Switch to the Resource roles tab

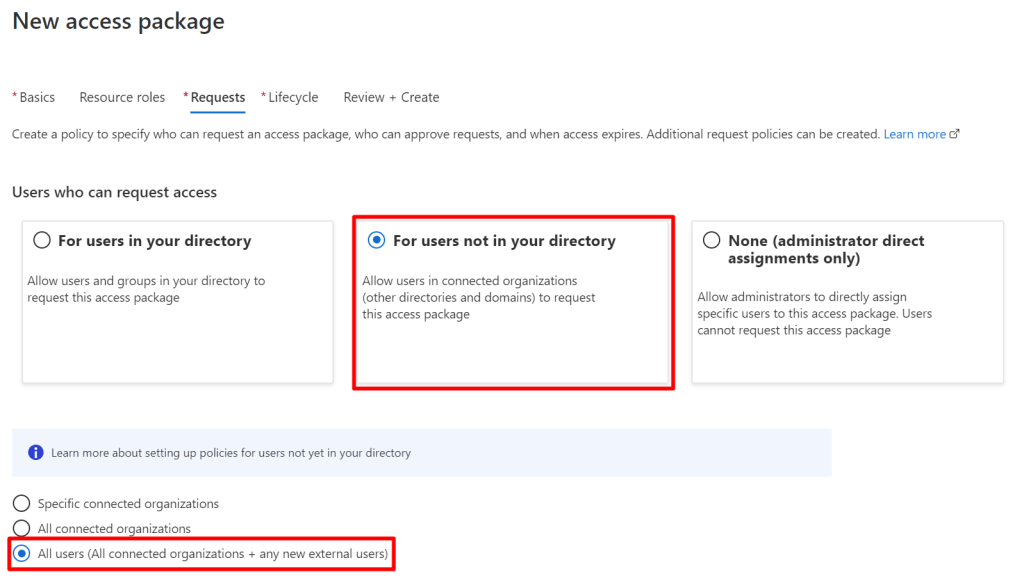pyautogui.click(x=122, y=97)
